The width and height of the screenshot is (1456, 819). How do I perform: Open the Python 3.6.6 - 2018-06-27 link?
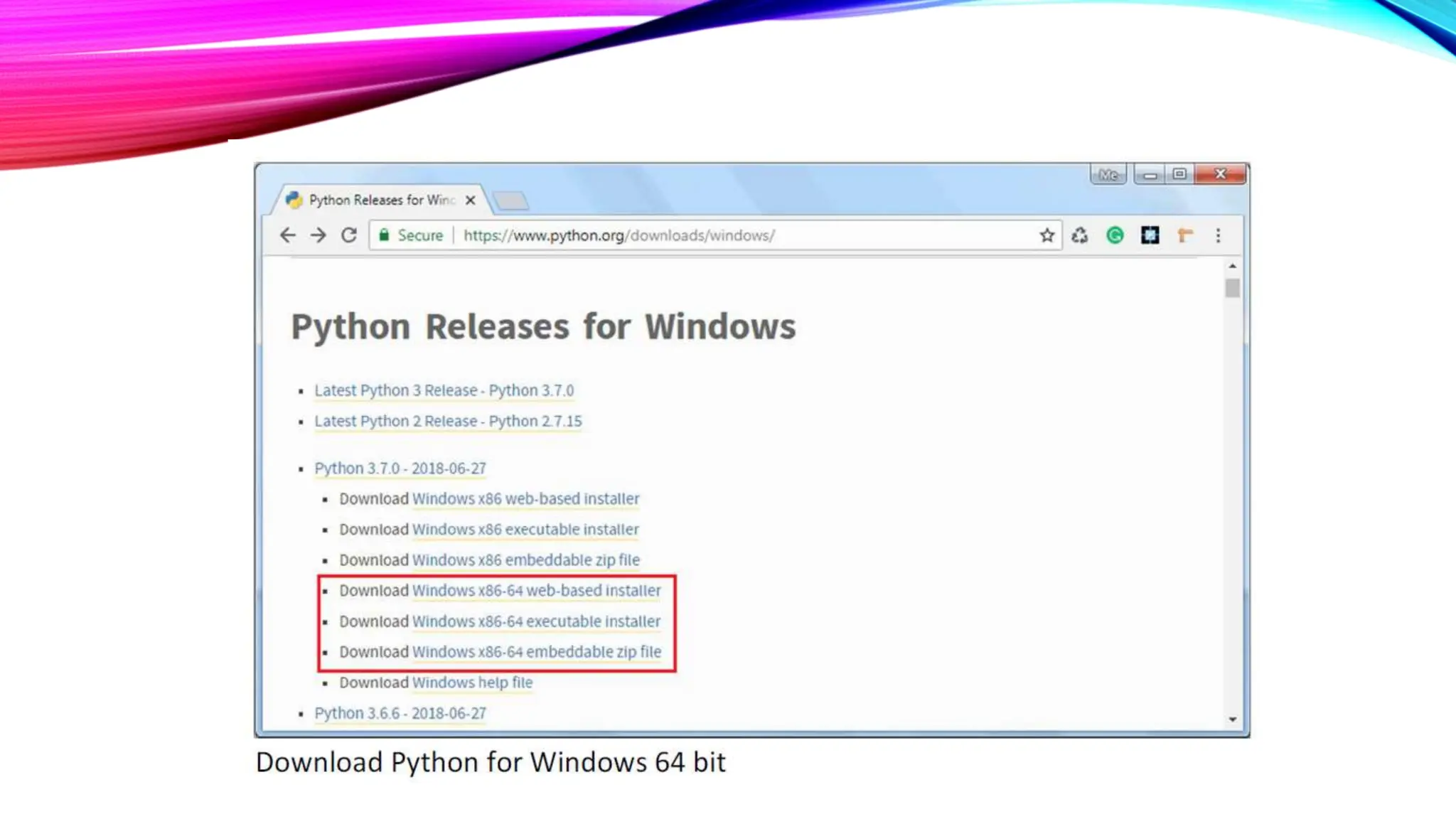[400, 713]
